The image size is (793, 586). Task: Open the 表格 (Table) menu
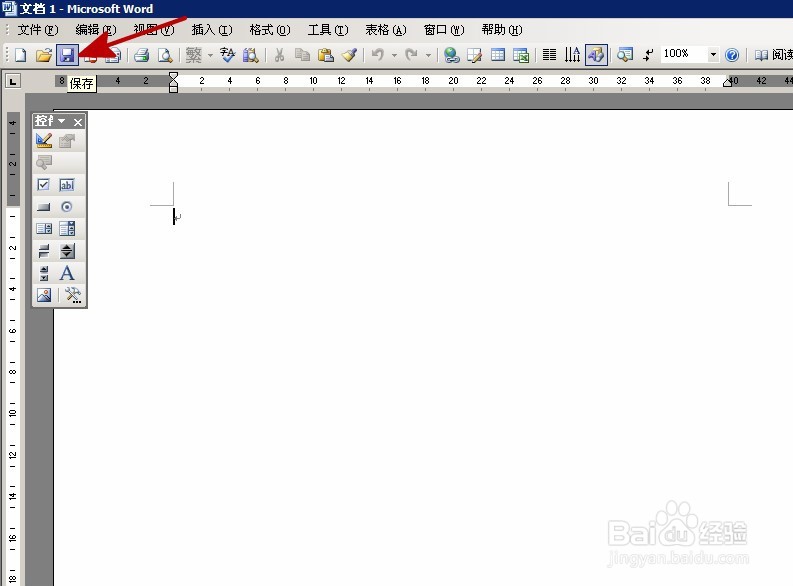(386, 30)
